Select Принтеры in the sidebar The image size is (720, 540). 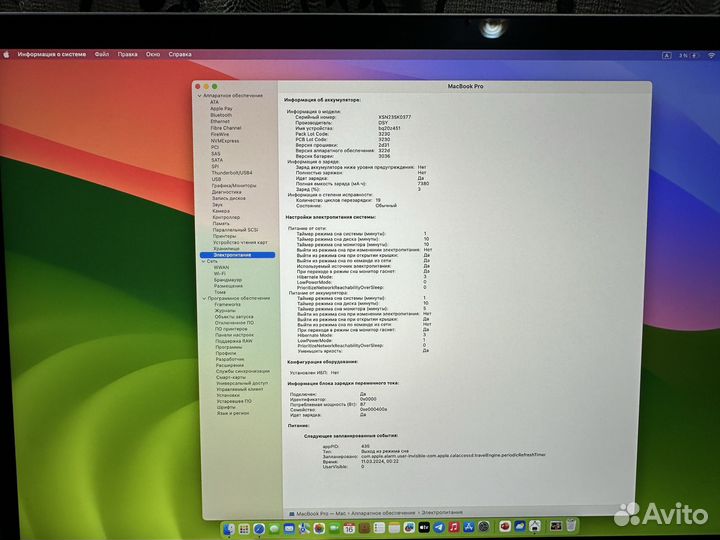point(225,236)
